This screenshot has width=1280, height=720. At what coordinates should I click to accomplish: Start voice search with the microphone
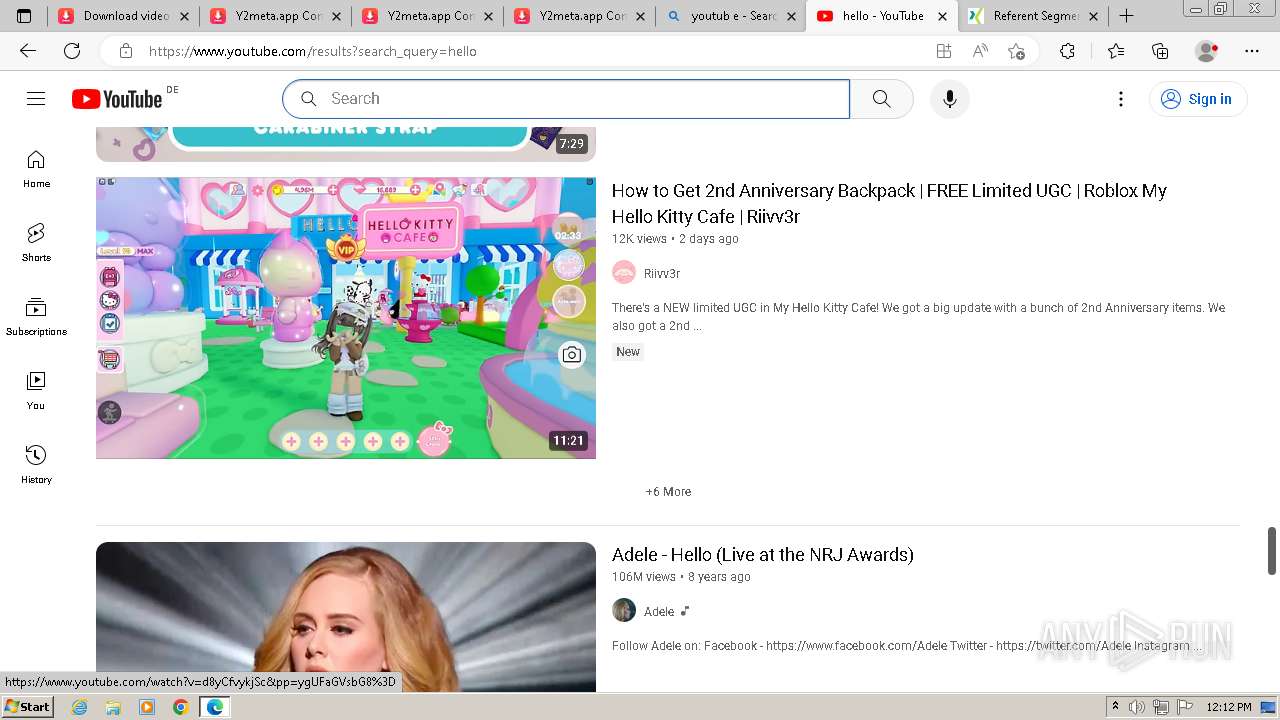(x=950, y=99)
